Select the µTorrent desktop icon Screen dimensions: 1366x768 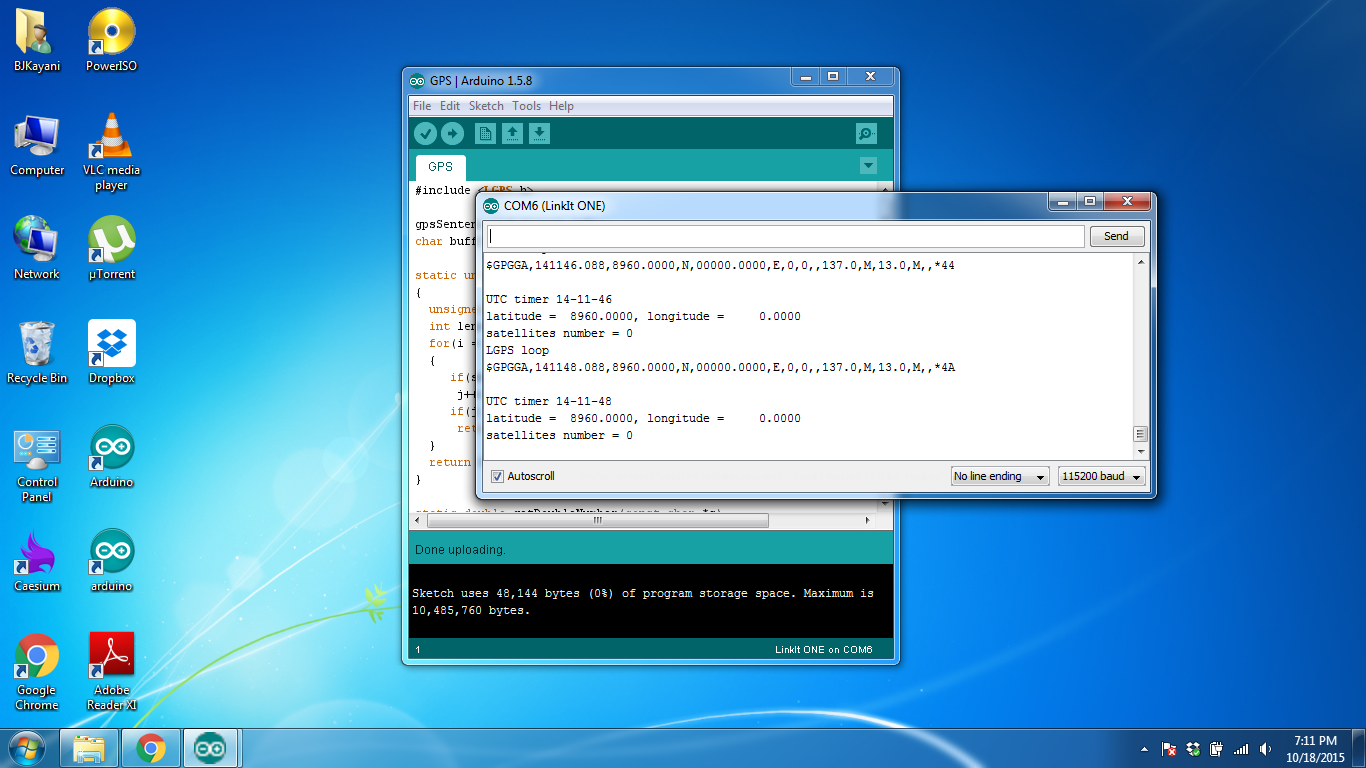point(111,248)
